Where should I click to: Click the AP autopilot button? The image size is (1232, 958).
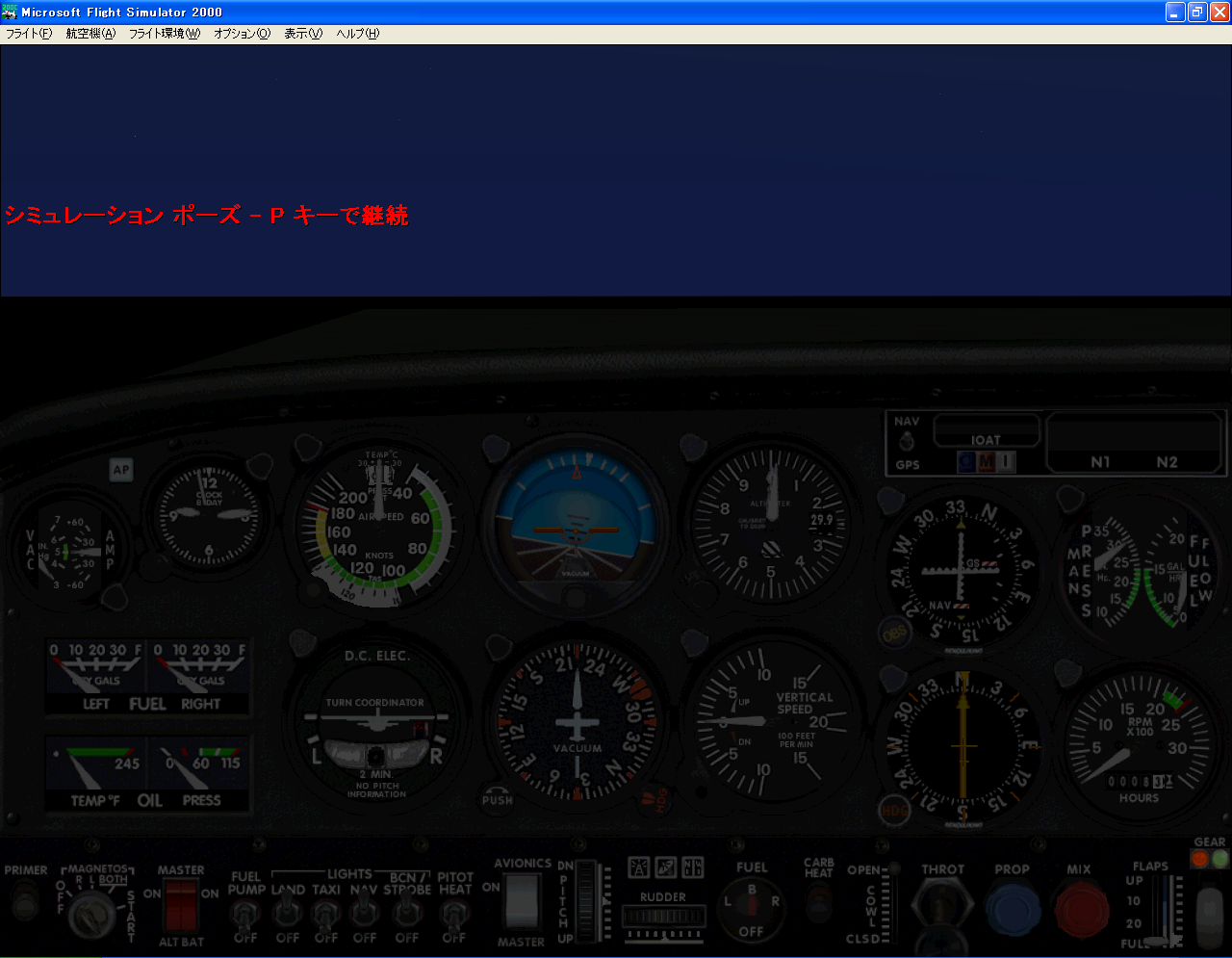pyautogui.click(x=121, y=470)
